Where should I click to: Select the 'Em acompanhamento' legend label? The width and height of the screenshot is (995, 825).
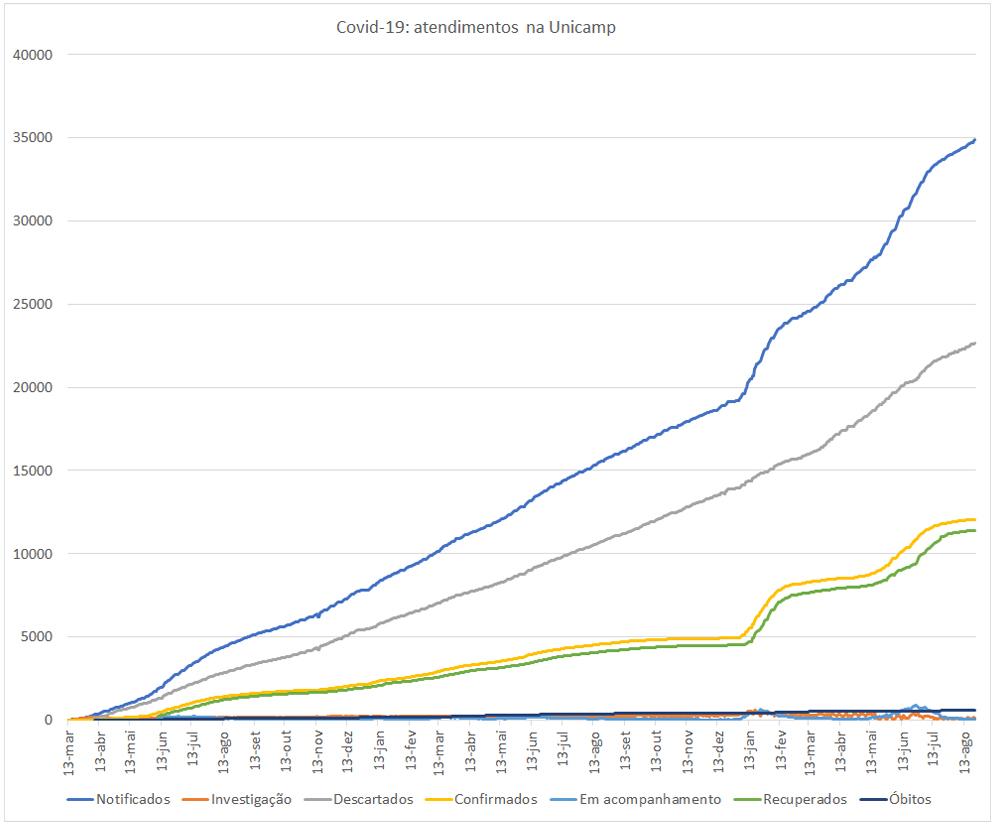650,799
